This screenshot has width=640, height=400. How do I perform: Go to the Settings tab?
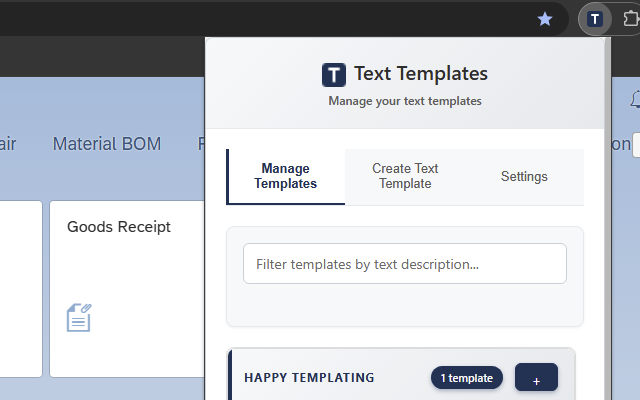tap(524, 176)
